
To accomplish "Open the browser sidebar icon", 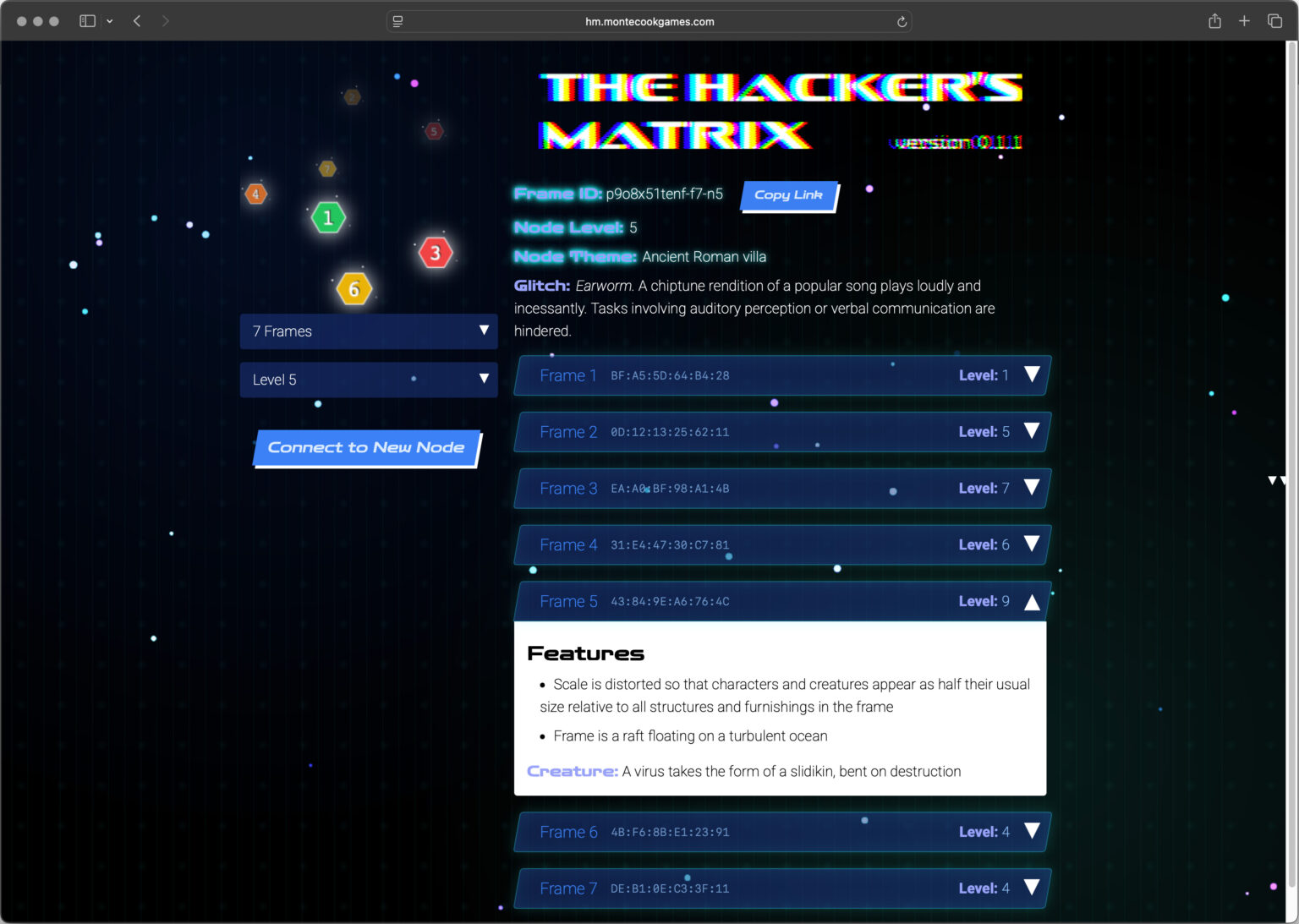I will 87,20.
